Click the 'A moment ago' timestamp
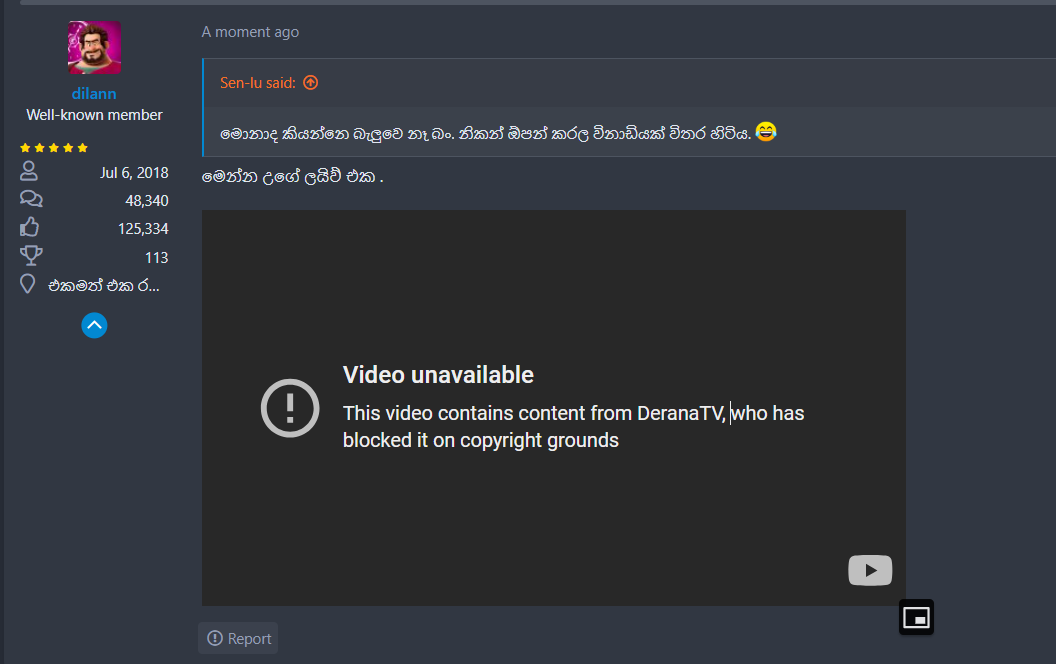Screen dimensions: 1056x664 tap(250, 32)
